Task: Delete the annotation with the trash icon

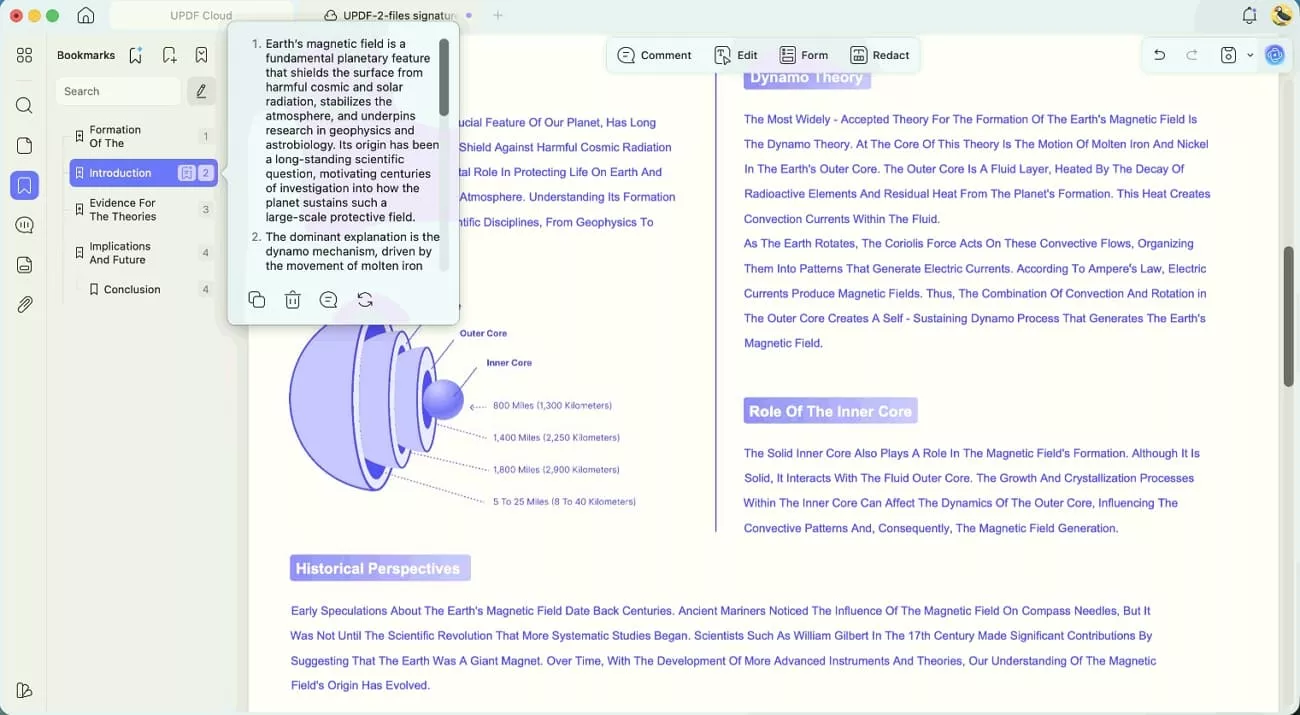Action: 292,299
